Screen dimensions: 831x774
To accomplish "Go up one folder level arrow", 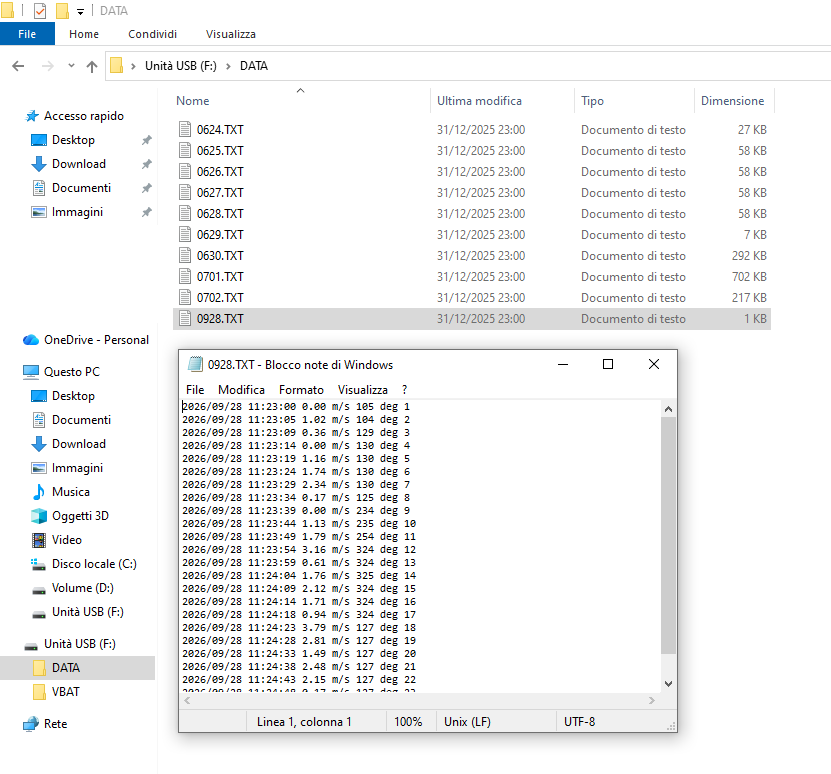I will [x=92, y=66].
